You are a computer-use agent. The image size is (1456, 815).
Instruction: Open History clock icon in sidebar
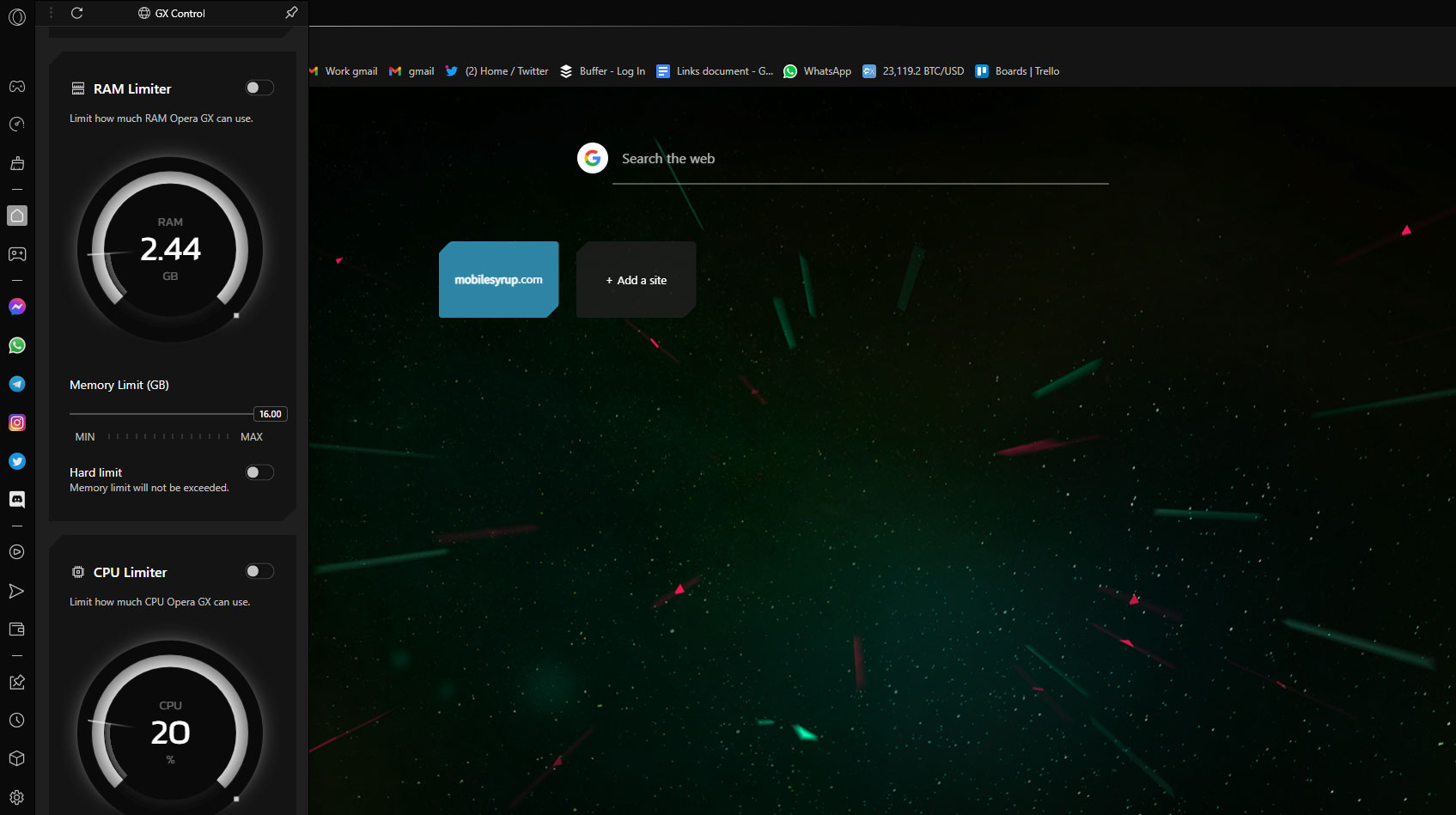pyautogui.click(x=17, y=721)
